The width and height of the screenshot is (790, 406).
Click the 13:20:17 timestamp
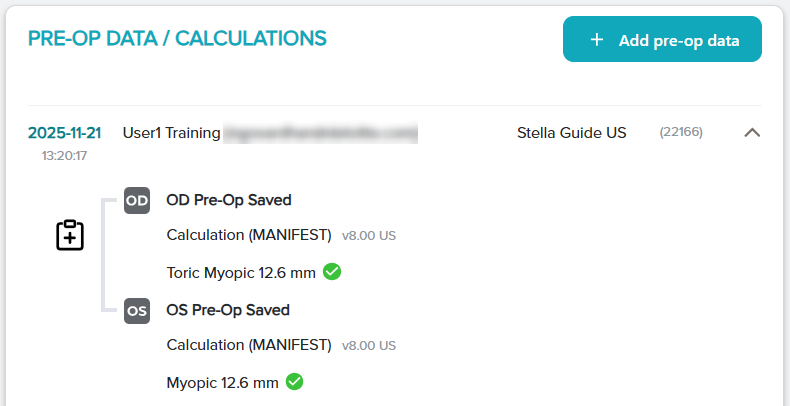tap(64, 156)
